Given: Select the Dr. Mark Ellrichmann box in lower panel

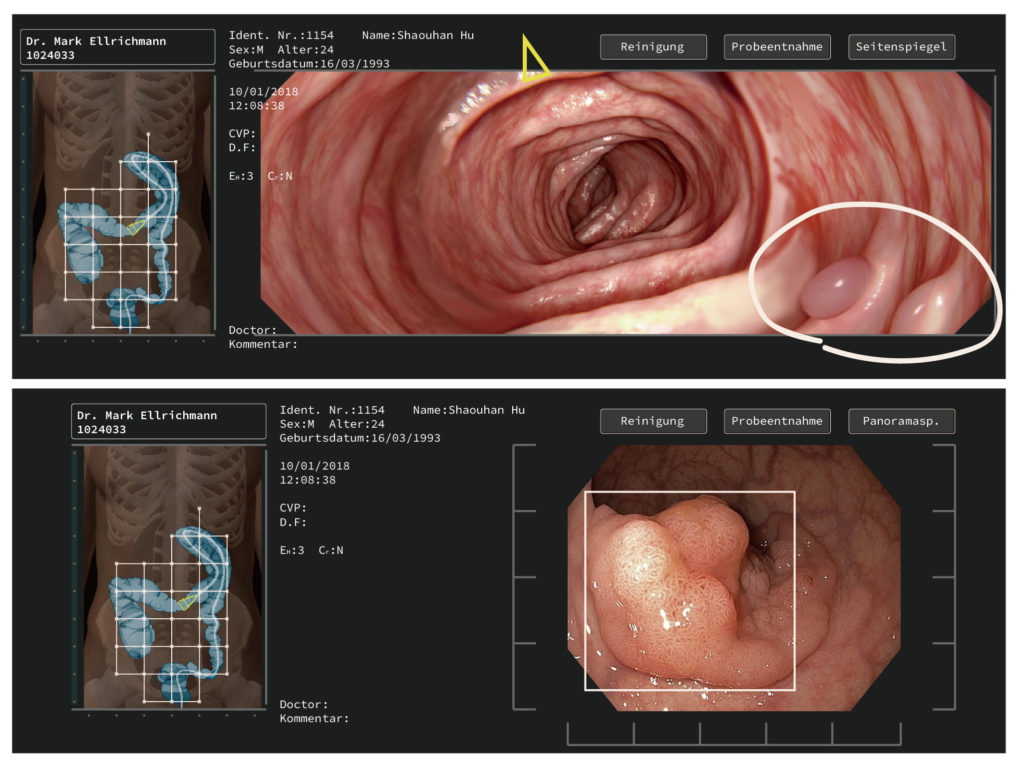Looking at the screenshot, I should (x=168, y=421).
